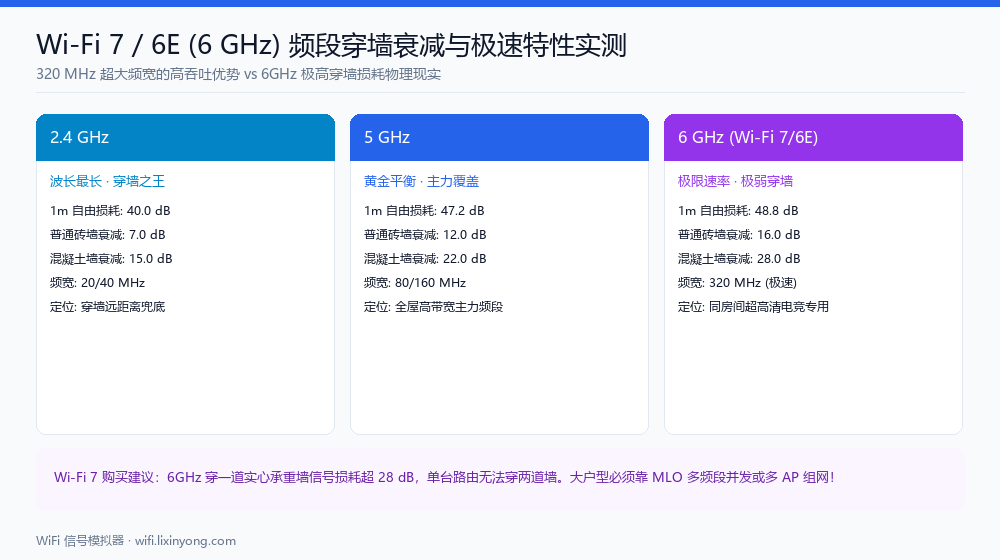Click the 定位: 同房间超高清电竞专用 line

click(x=753, y=307)
